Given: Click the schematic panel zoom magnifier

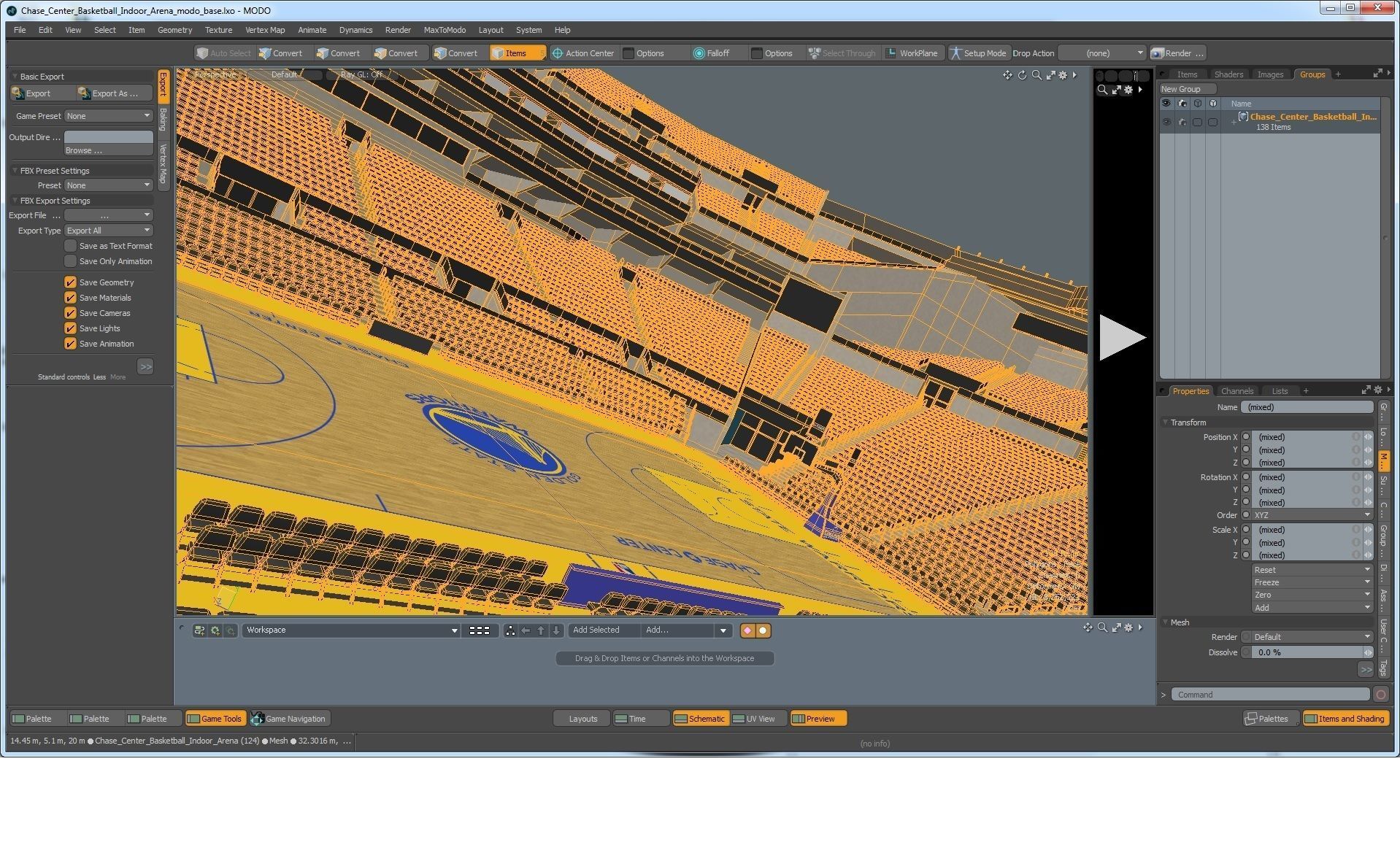Looking at the screenshot, I should [1102, 628].
